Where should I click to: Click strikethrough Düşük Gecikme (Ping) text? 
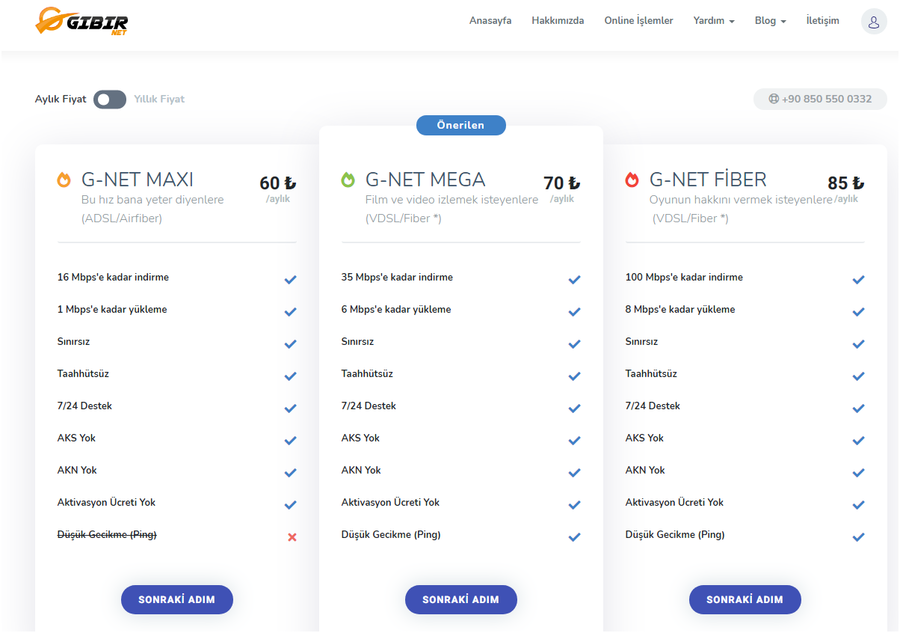tap(107, 535)
